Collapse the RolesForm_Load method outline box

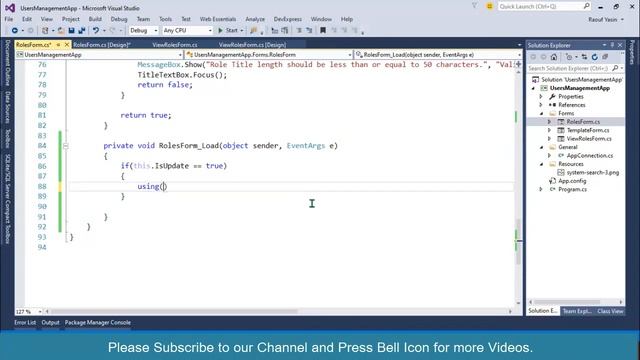[66, 146]
